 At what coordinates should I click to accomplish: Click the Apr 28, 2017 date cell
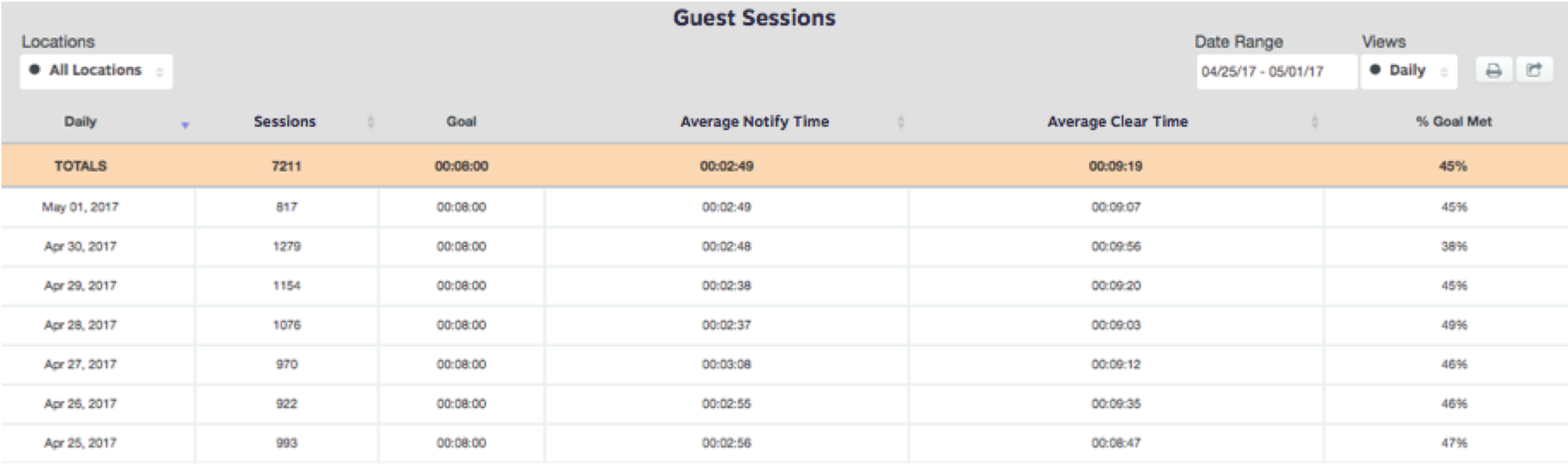coord(81,325)
